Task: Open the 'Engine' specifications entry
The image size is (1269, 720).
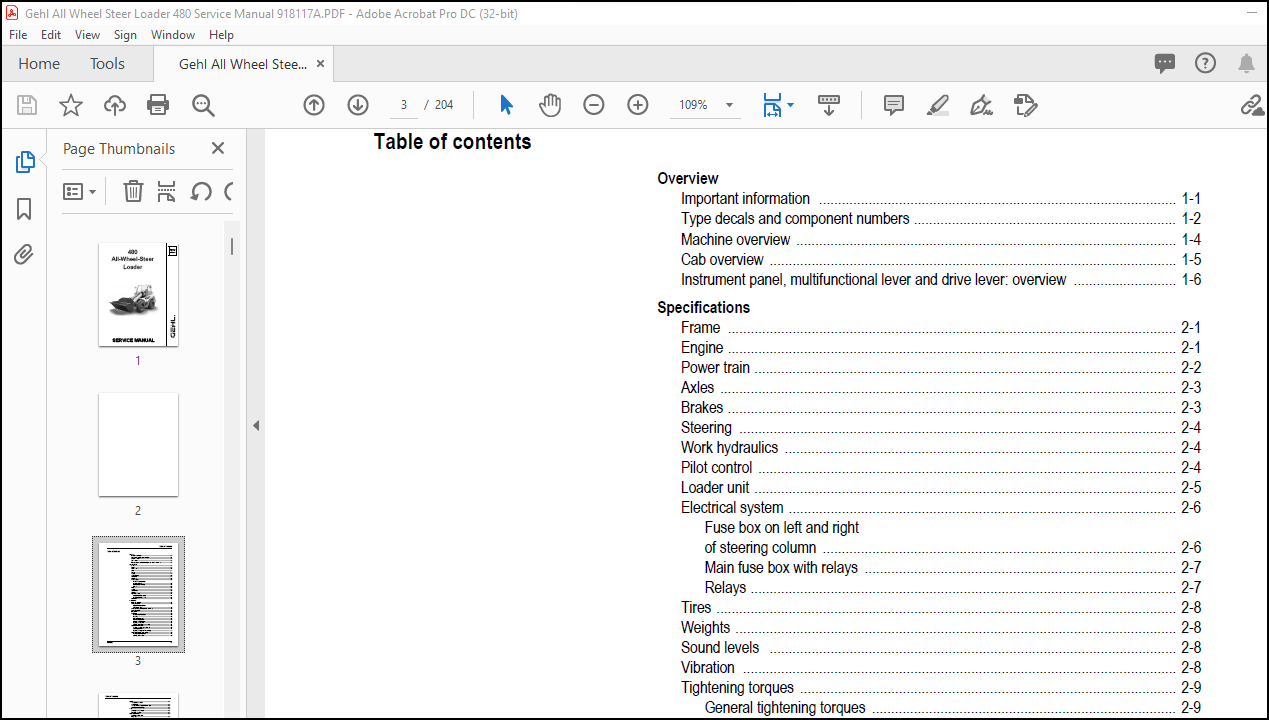Action: [702, 347]
